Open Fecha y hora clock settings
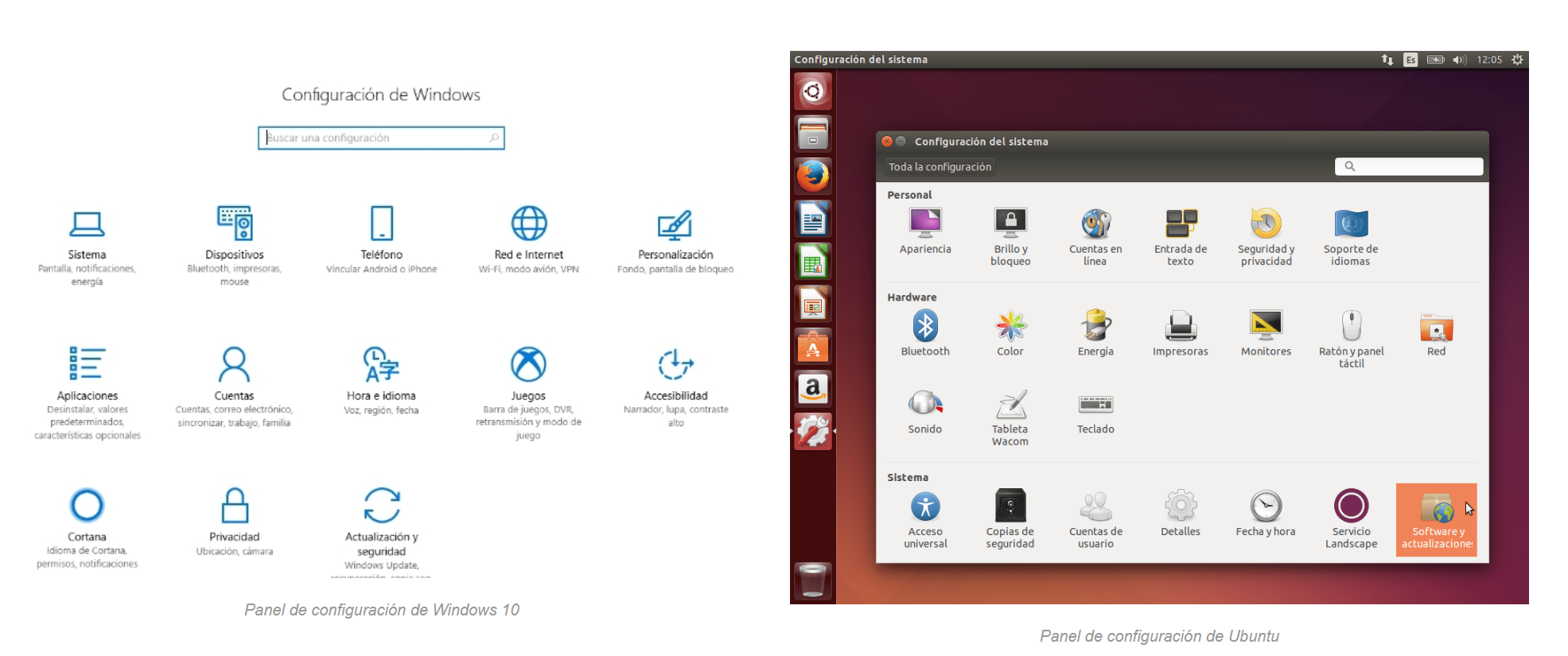Screen dimensions: 1568x656 [1265, 507]
